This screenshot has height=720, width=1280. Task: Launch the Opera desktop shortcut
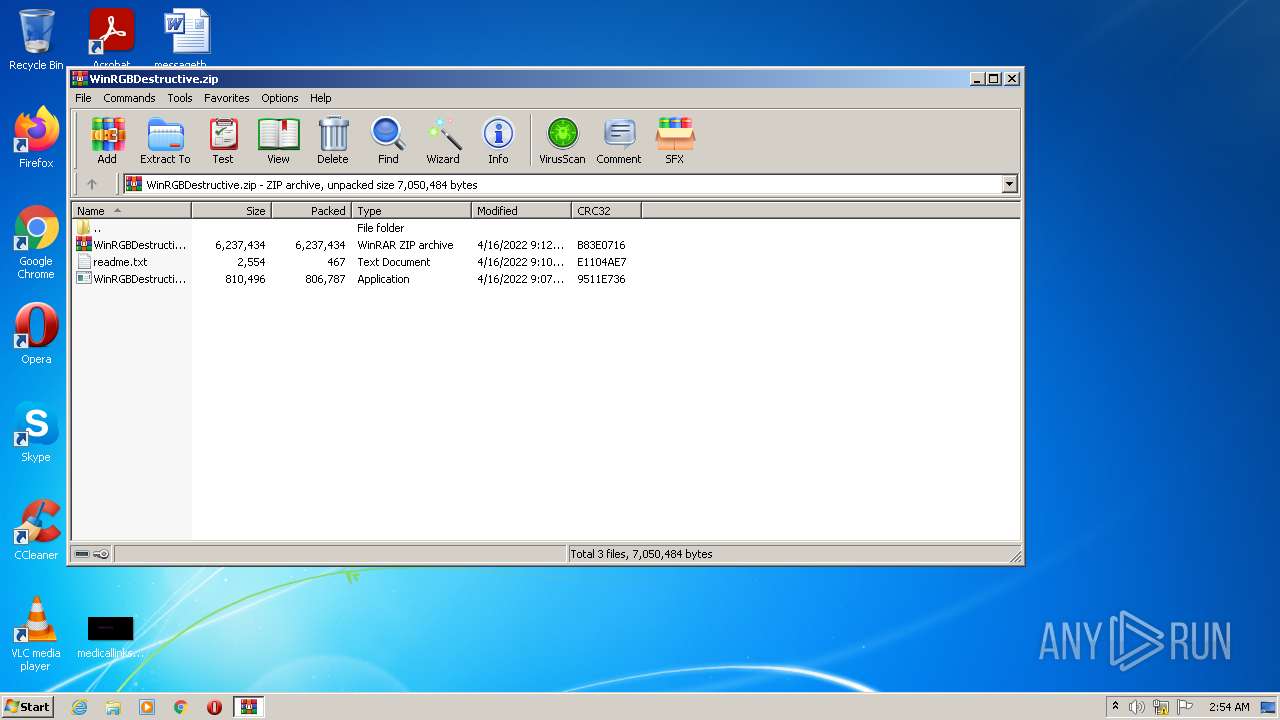[x=36, y=334]
